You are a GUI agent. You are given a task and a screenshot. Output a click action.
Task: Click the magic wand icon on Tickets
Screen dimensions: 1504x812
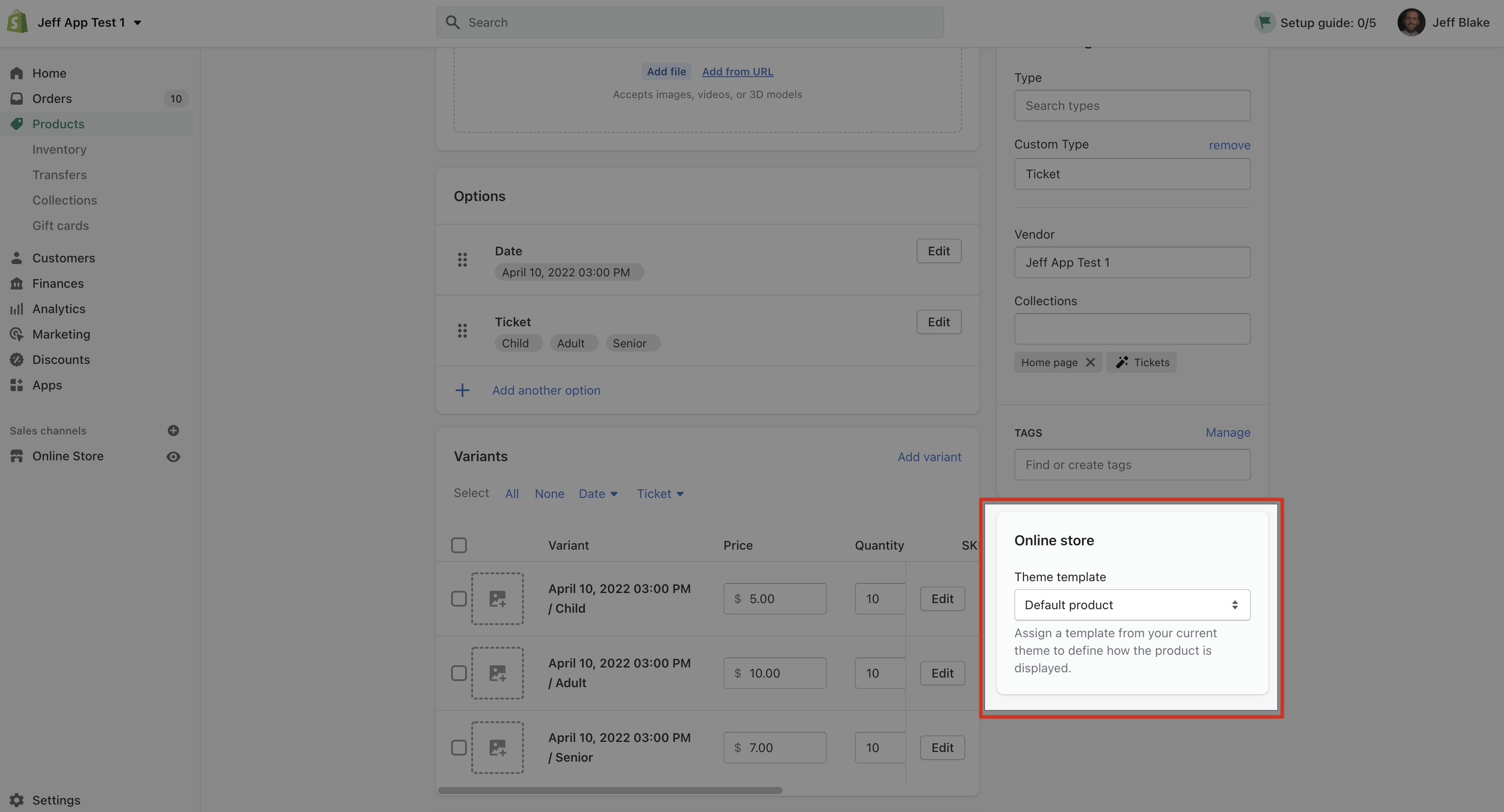[x=1122, y=362]
